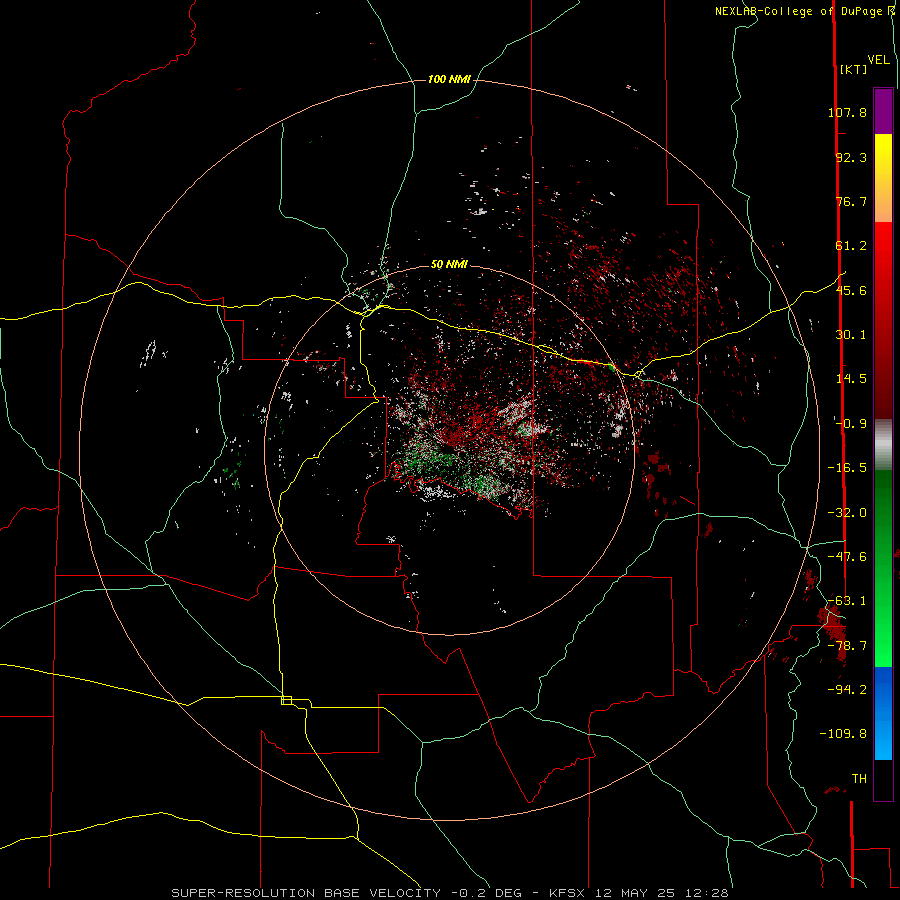Pick the red segment of the velocity scale
This screenshot has height=900, width=900.
[883, 320]
